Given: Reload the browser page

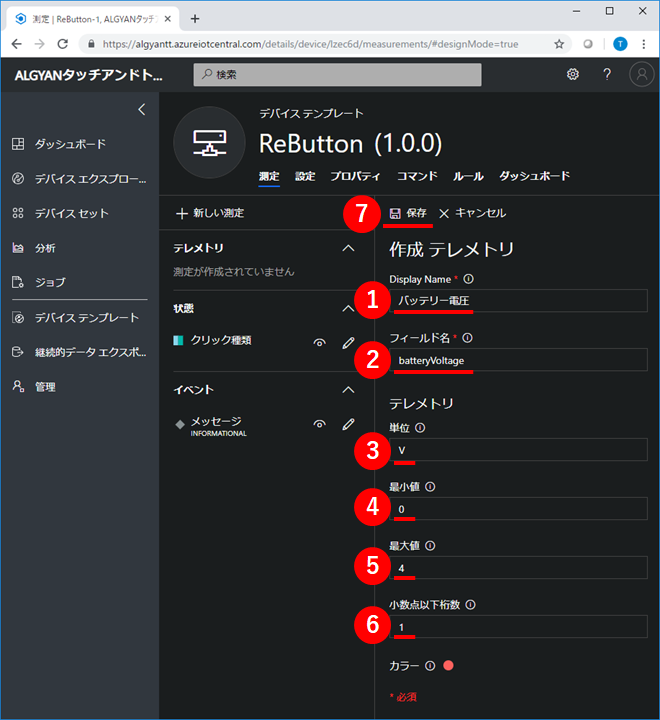Looking at the screenshot, I should pos(62,44).
